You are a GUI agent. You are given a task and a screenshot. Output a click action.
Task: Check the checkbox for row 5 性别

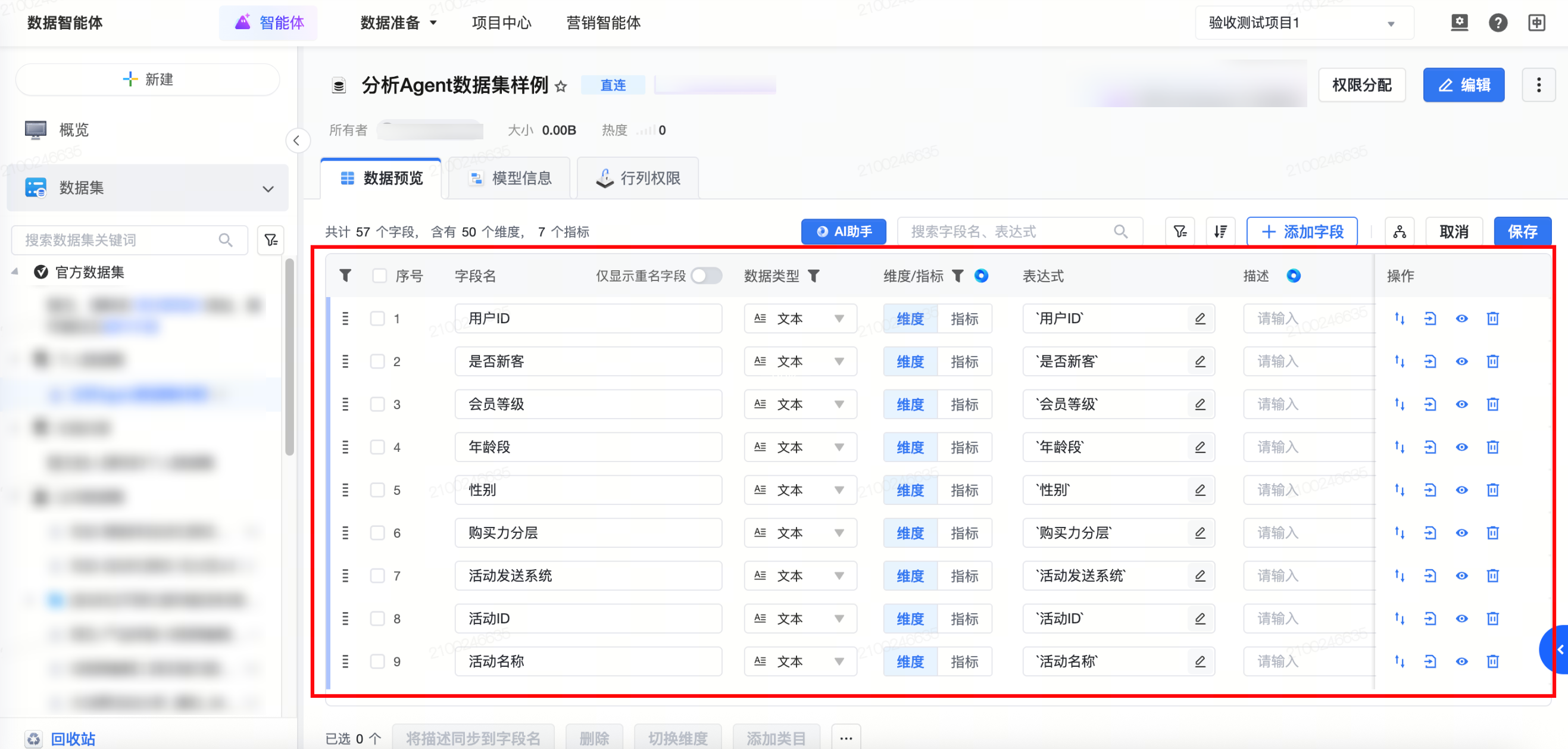[377, 490]
